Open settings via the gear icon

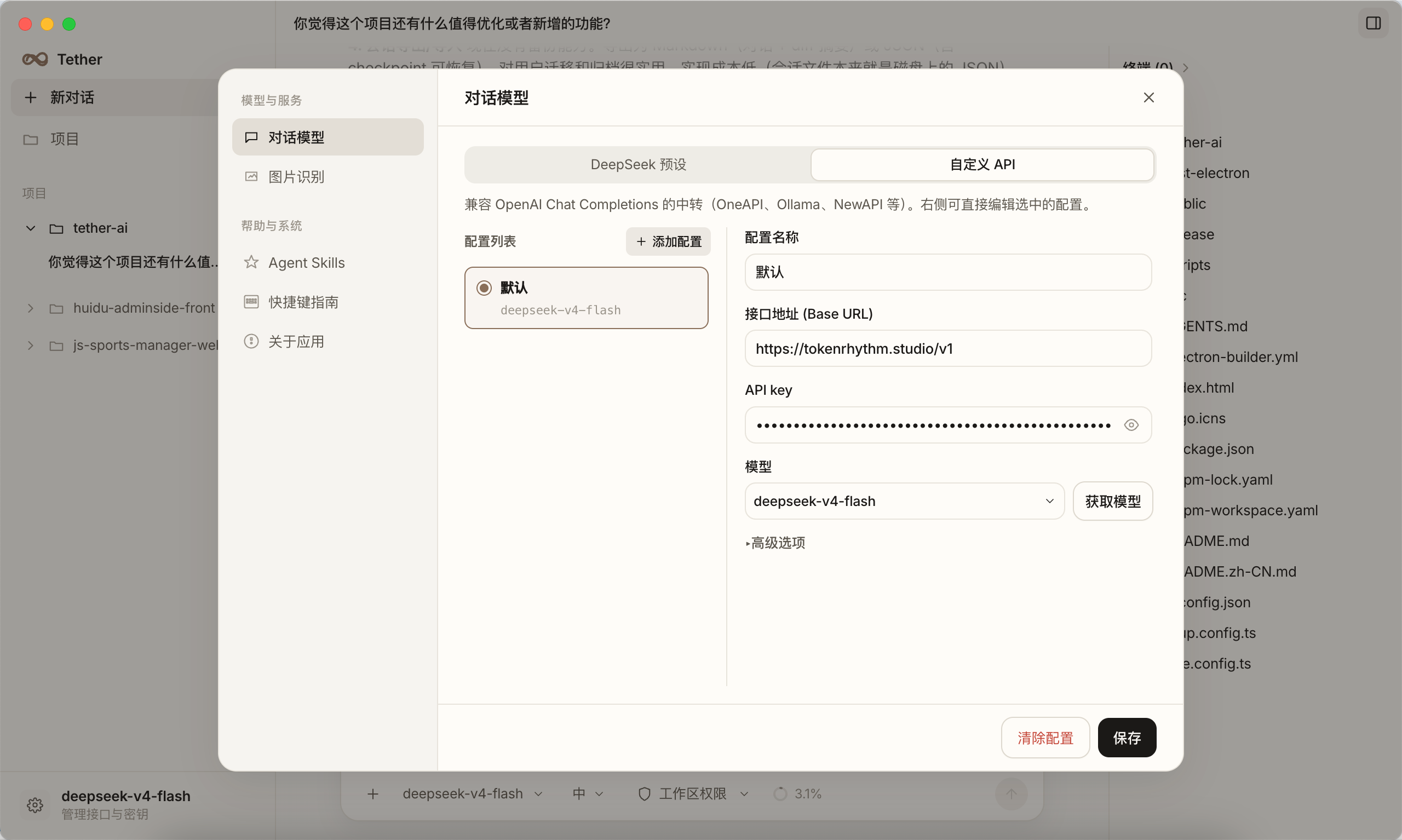(35, 804)
